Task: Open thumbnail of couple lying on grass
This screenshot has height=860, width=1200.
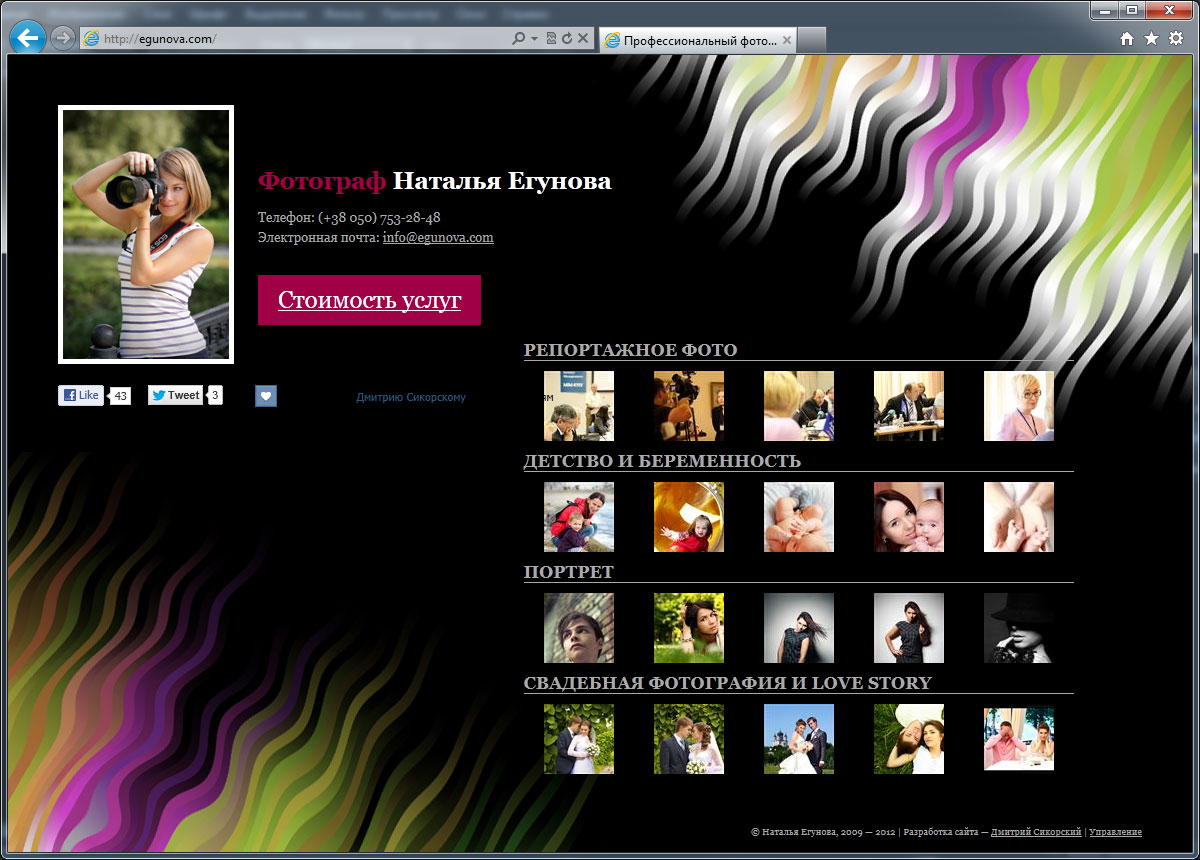Action: 909,739
